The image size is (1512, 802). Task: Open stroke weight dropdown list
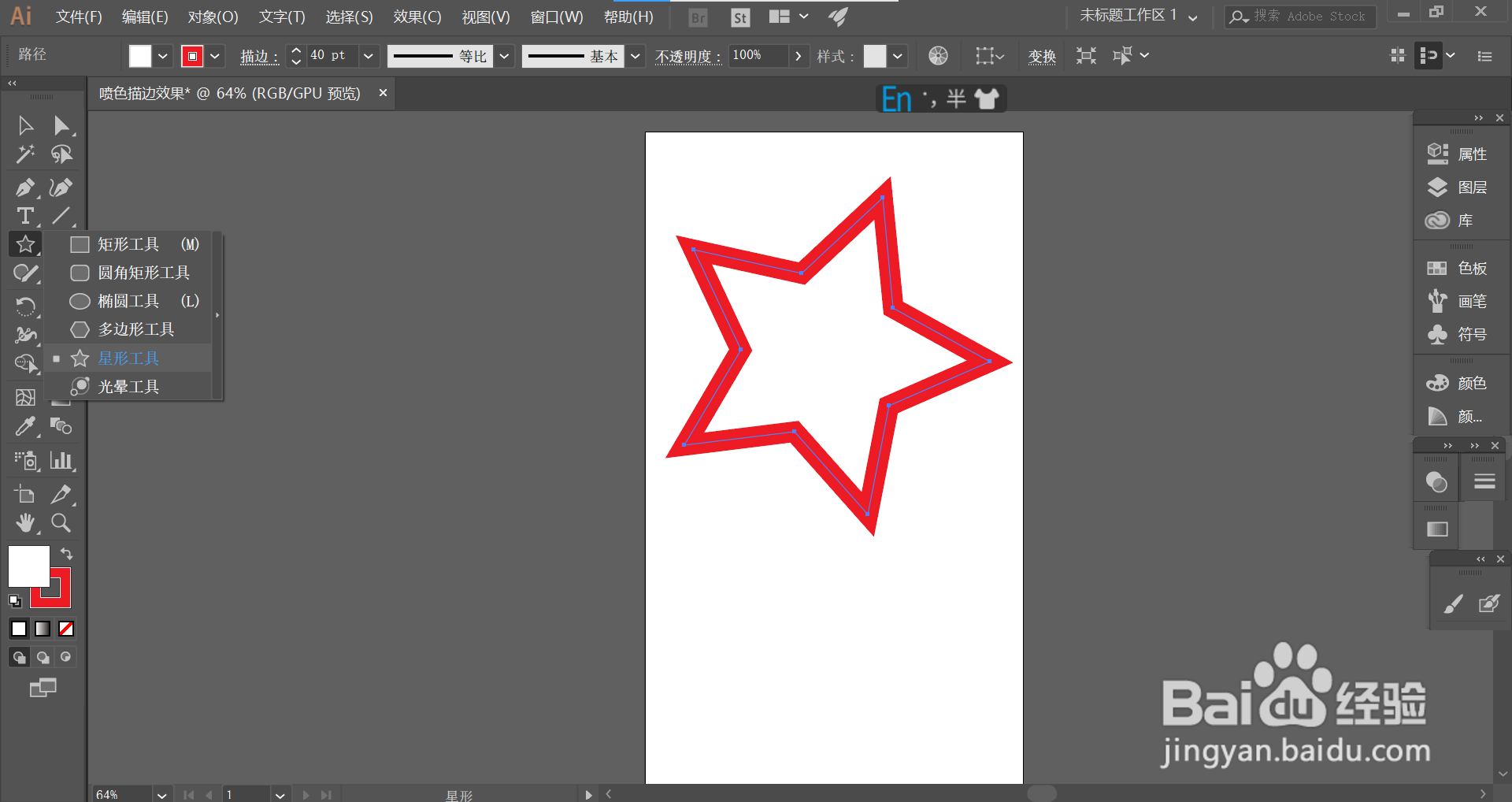369,57
